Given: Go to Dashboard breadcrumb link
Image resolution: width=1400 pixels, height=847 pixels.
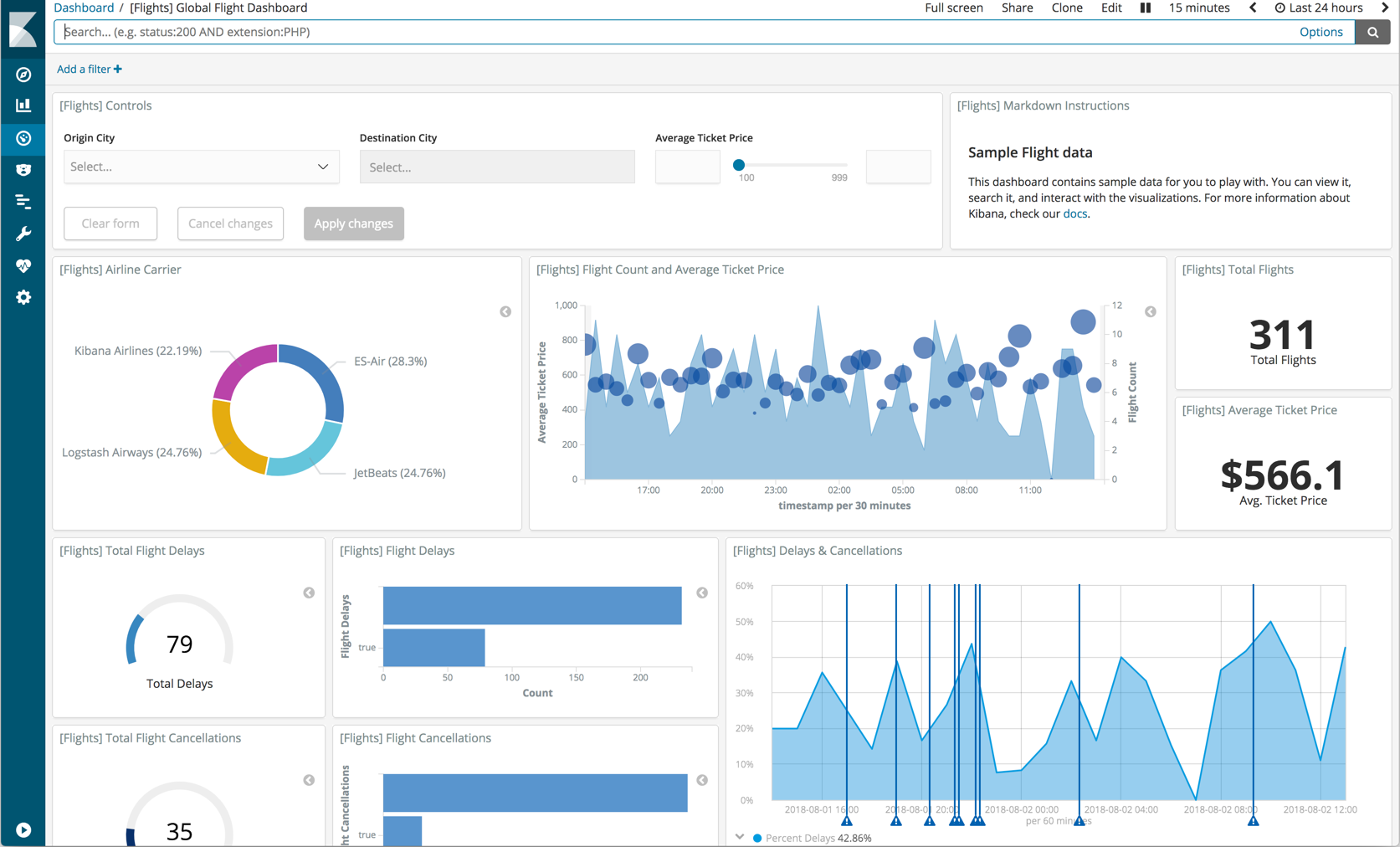Looking at the screenshot, I should pyautogui.click(x=84, y=8).
